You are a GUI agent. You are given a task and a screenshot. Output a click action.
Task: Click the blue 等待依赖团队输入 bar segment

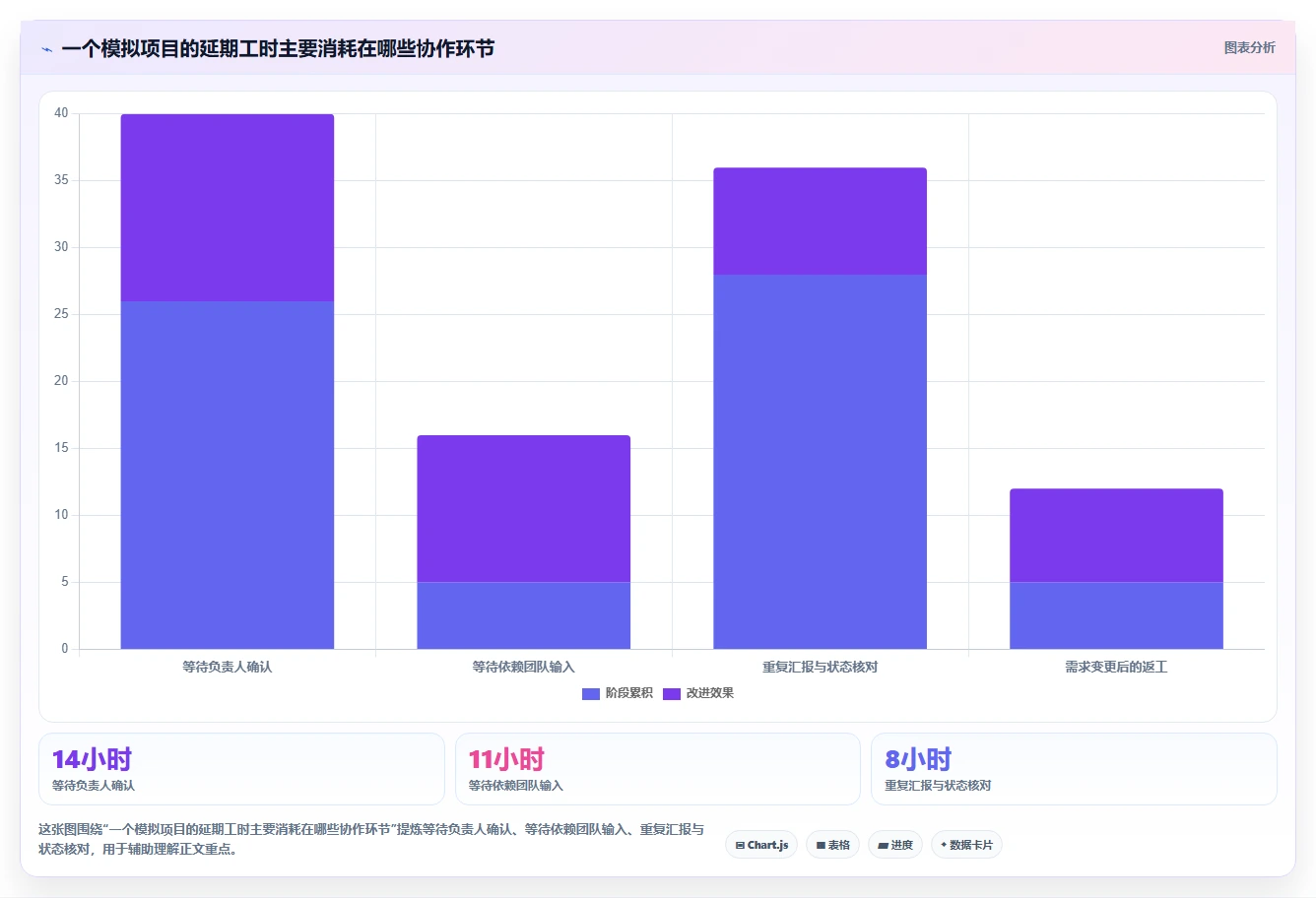point(524,615)
